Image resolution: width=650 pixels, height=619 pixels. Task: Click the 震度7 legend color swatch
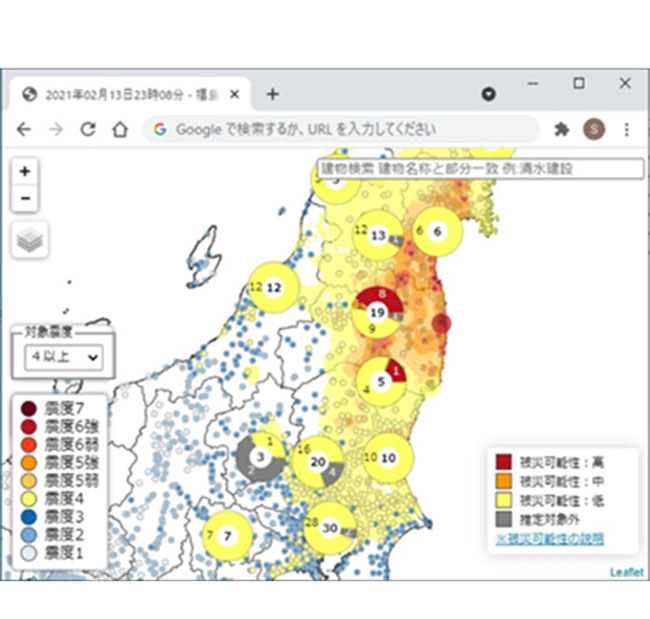[29, 409]
